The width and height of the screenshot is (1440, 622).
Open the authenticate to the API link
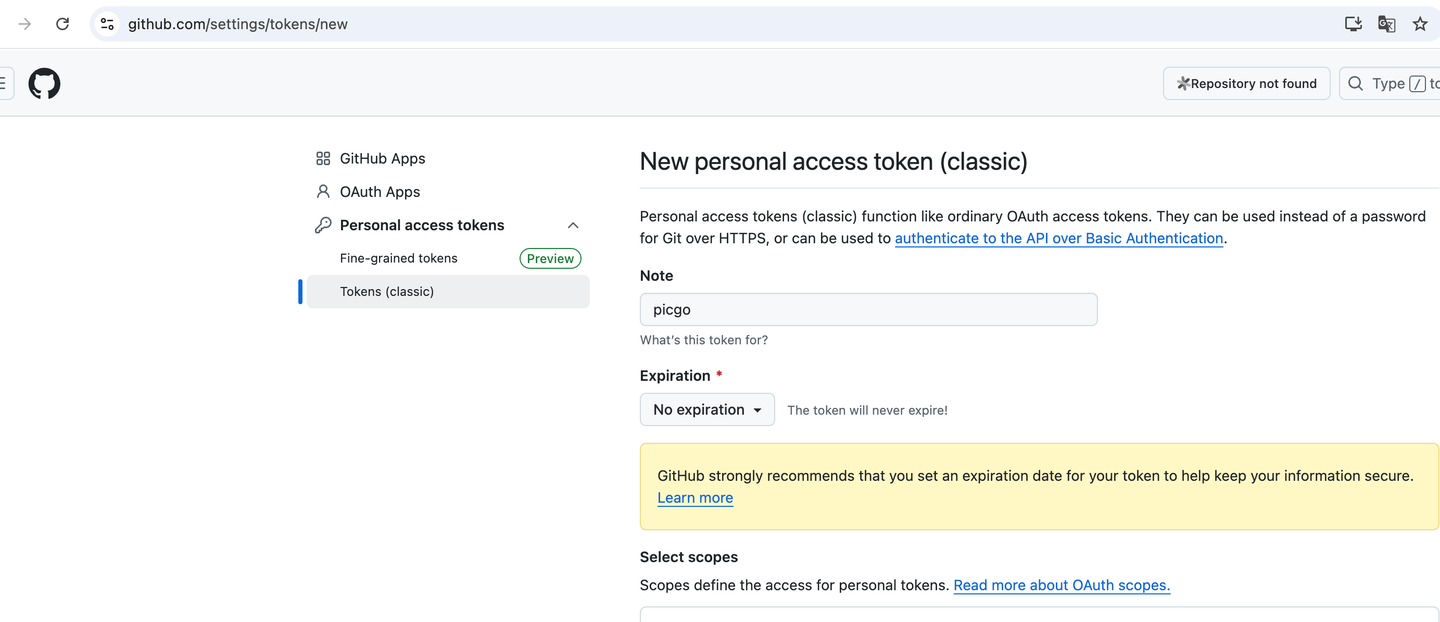tap(1058, 238)
